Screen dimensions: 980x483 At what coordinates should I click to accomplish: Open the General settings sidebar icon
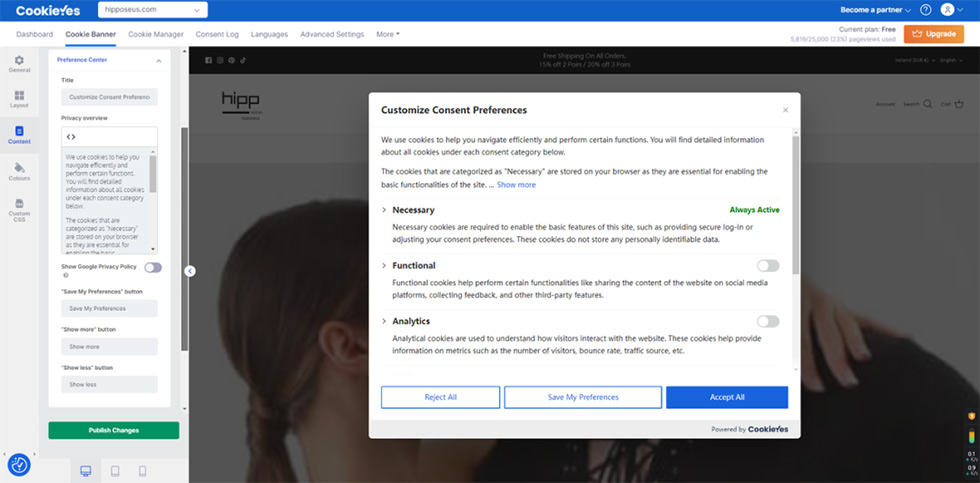coord(19,64)
